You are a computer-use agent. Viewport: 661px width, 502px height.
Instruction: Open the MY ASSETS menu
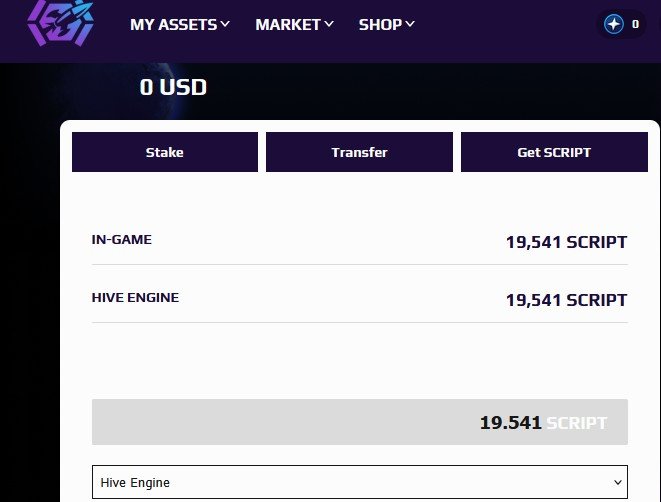pos(180,24)
